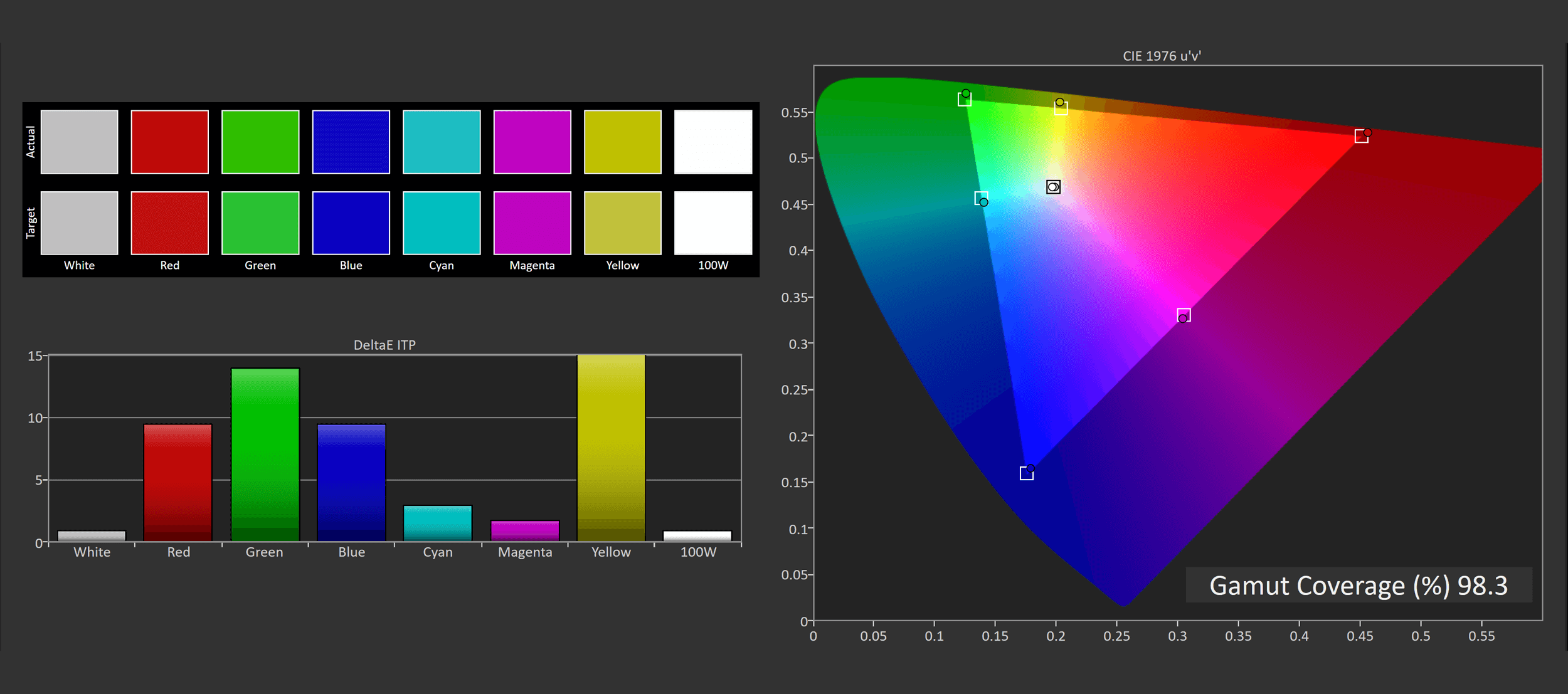Click the red target square on CIE chart

click(1361, 137)
